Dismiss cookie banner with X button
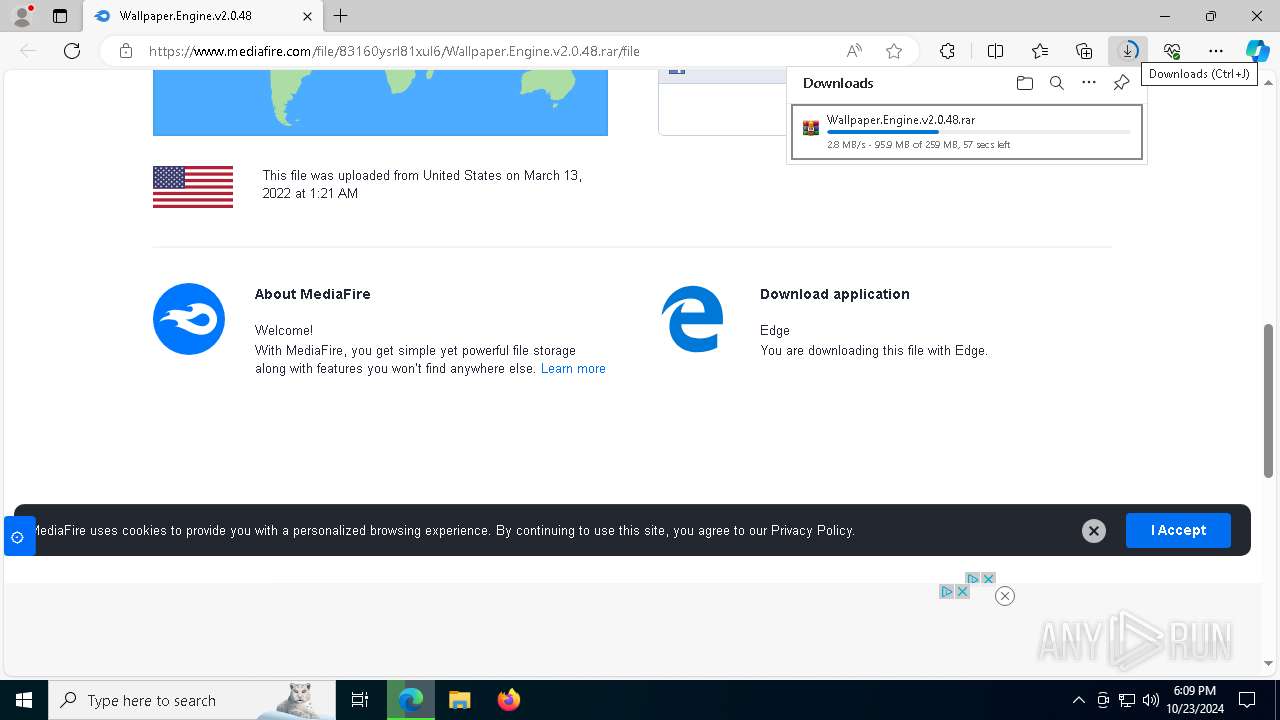 tap(1094, 531)
